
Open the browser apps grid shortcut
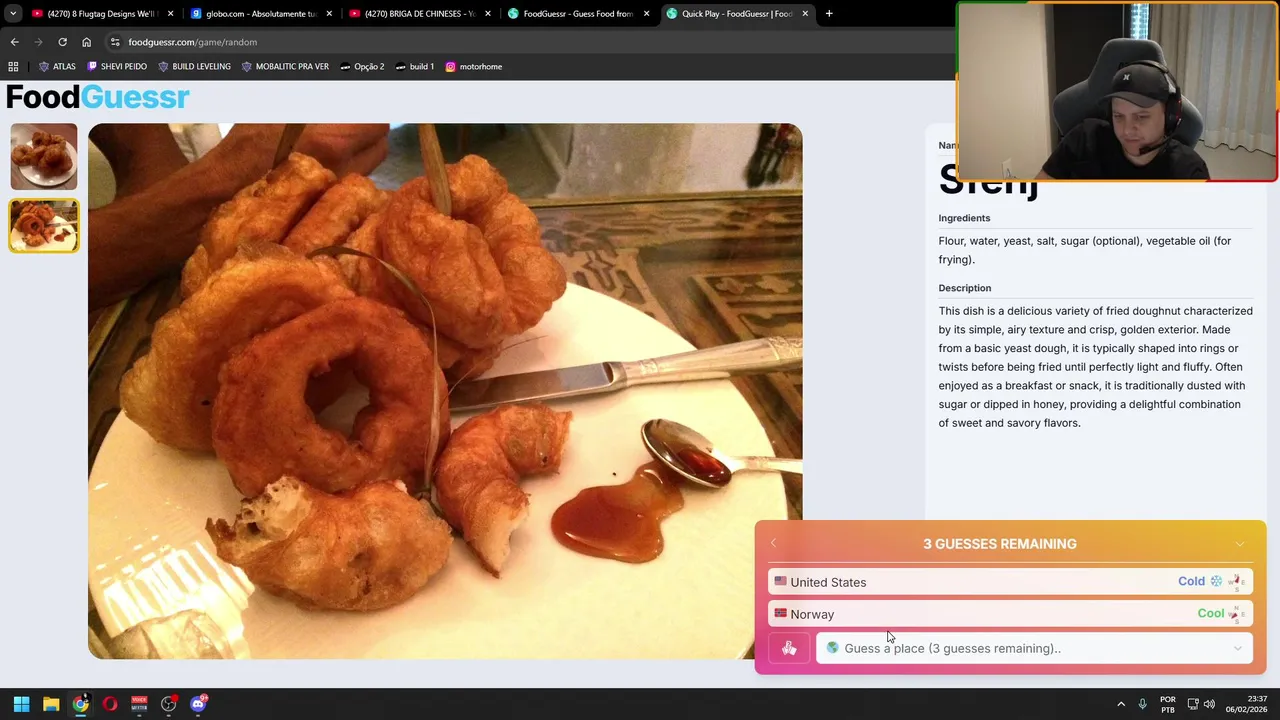pos(13,66)
